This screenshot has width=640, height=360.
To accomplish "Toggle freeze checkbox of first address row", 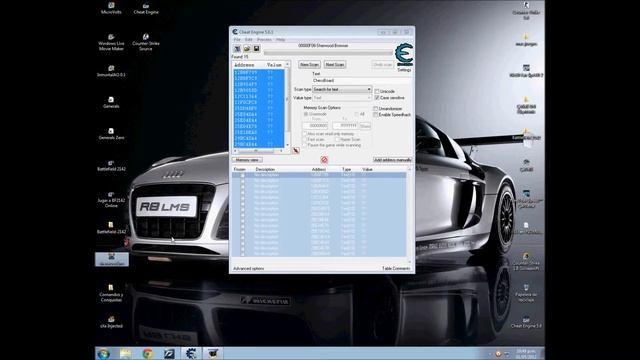I will [x=242, y=175].
